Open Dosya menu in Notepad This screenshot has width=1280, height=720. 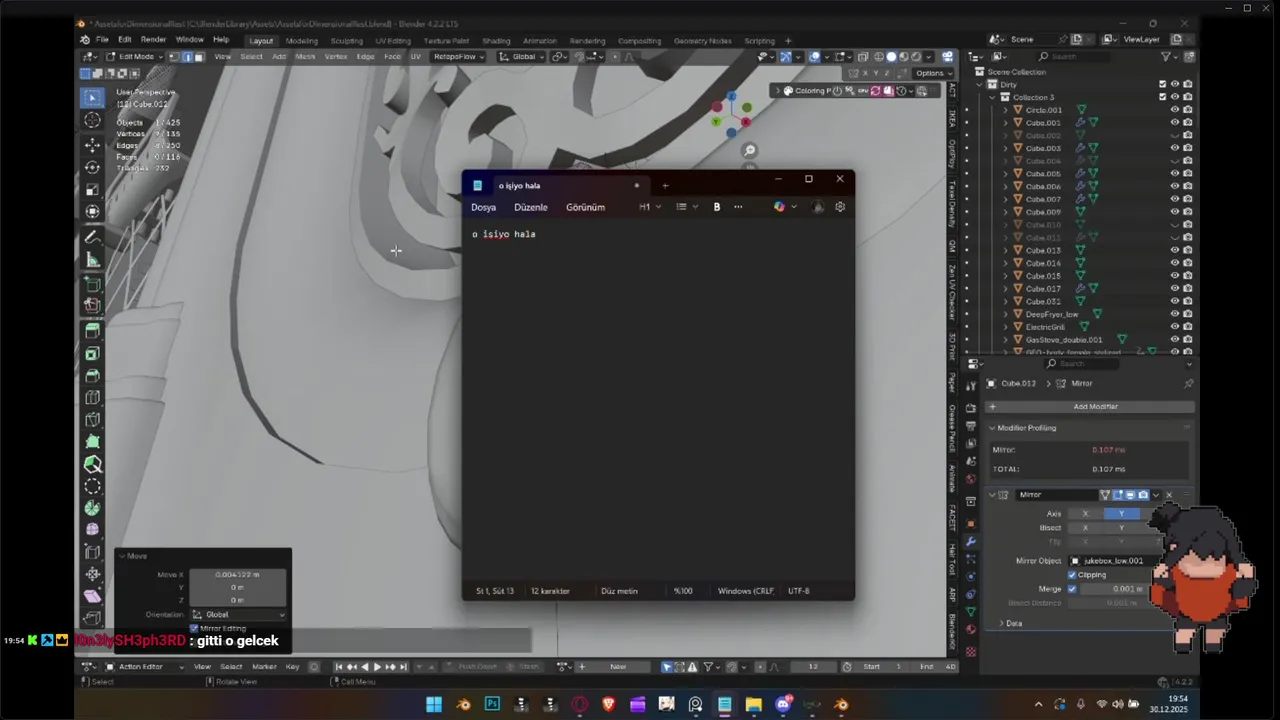(x=484, y=207)
